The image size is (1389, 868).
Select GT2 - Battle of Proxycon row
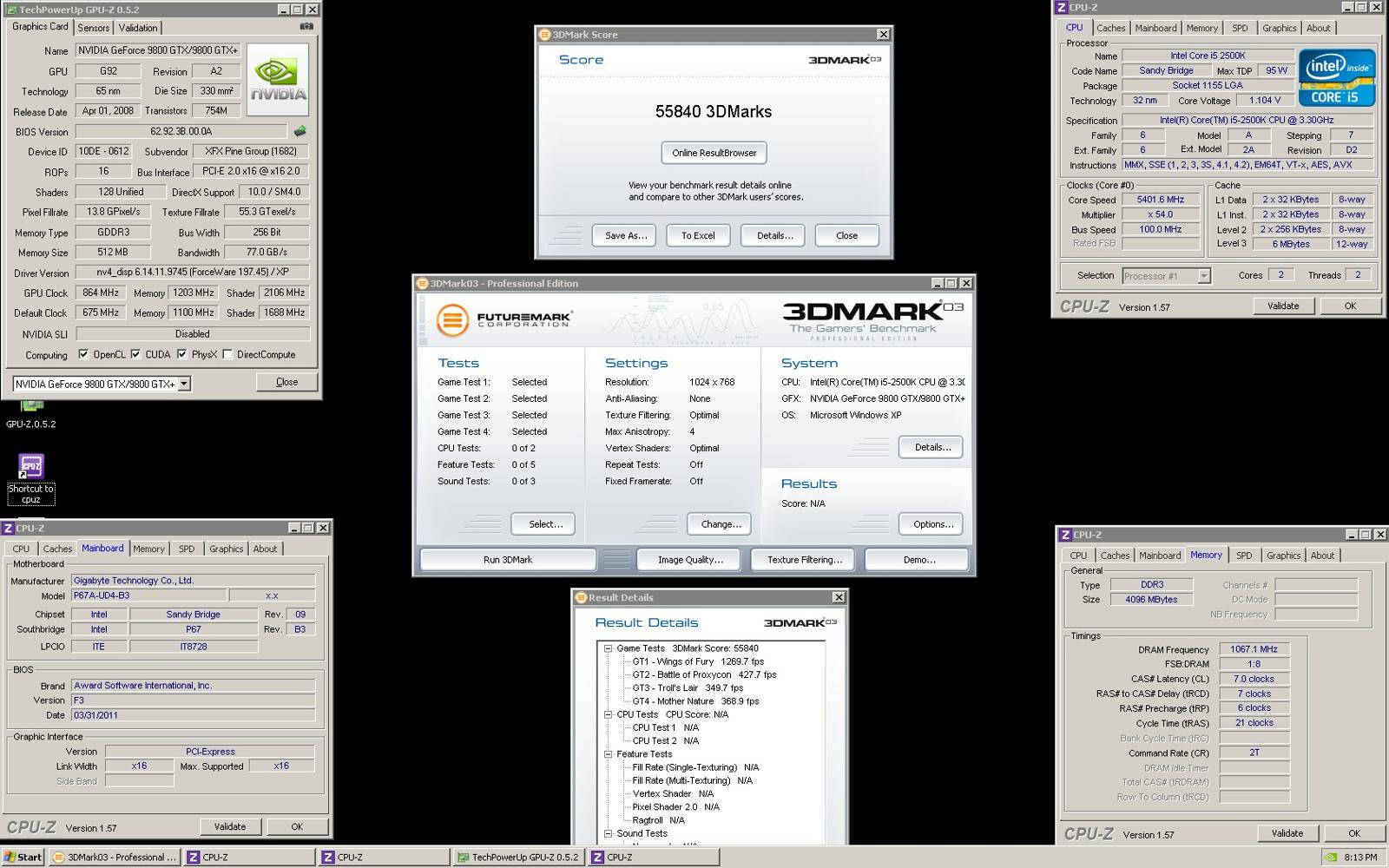click(x=704, y=674)
